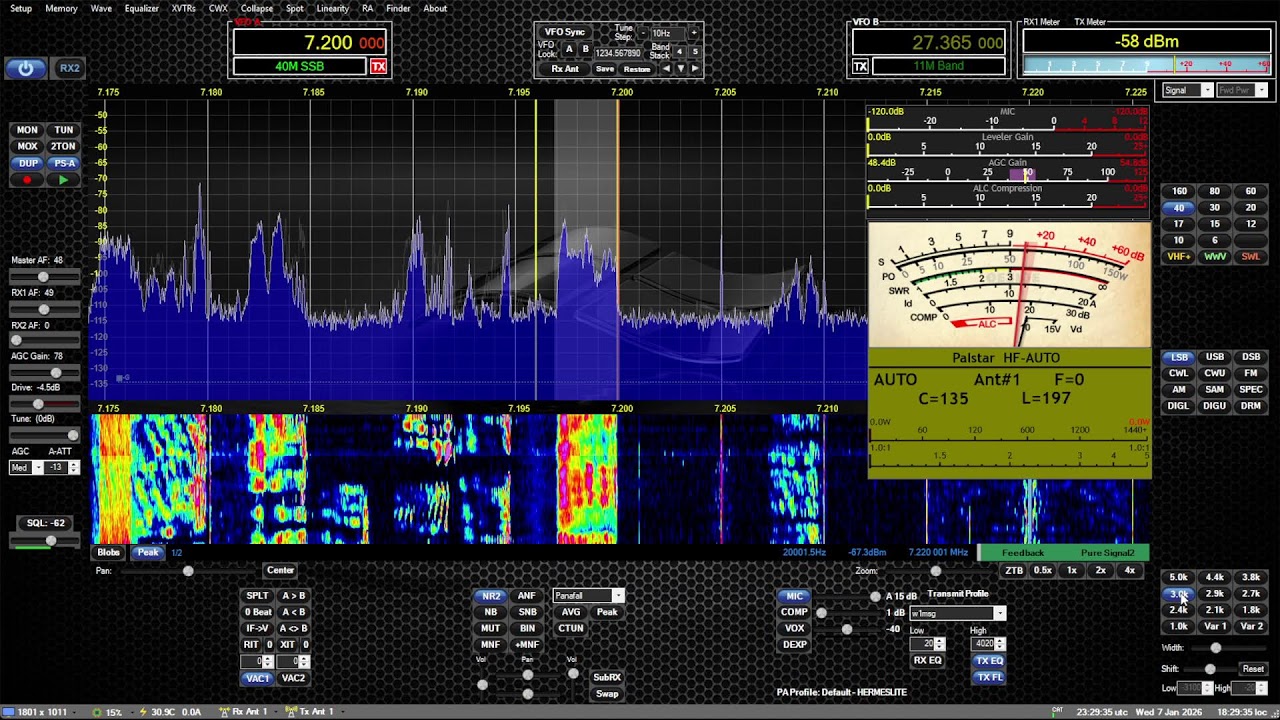Click the Center pan button
1280x720 pixels.
(x=280, y=570)
